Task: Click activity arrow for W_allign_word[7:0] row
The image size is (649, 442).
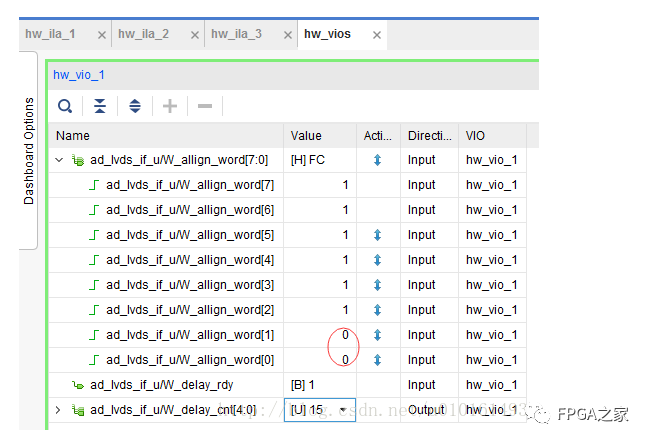Action: tap(377, 160)
